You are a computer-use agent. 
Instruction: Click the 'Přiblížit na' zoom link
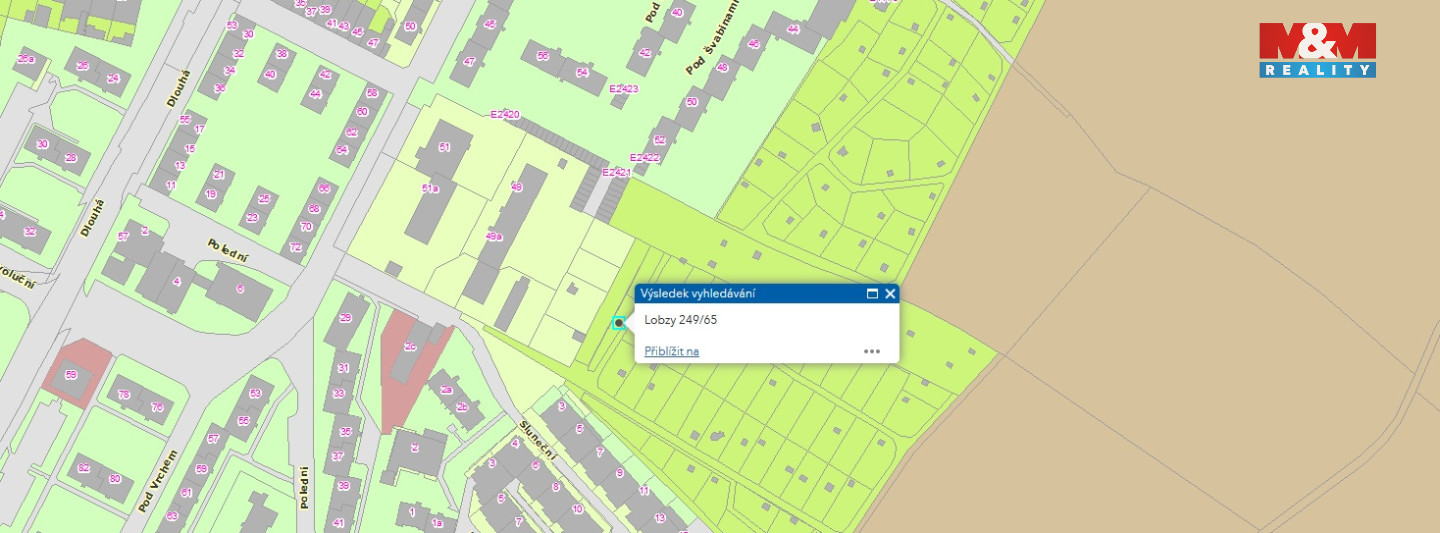click(671, 351)
